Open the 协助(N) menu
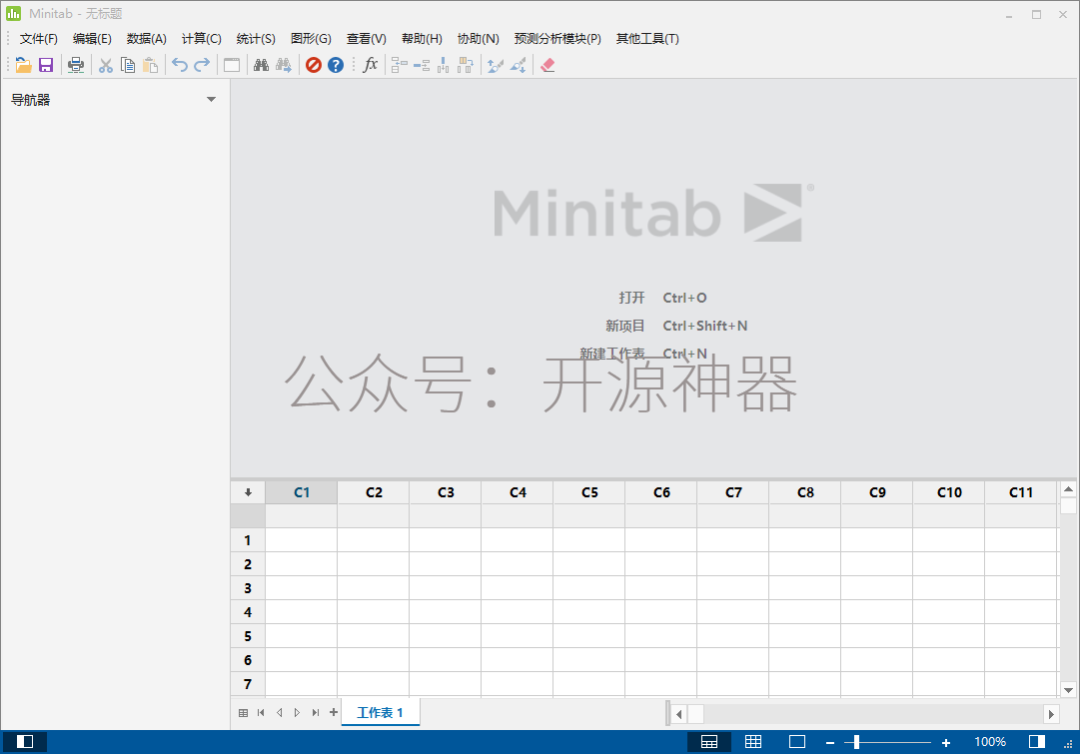 point(478,39)
